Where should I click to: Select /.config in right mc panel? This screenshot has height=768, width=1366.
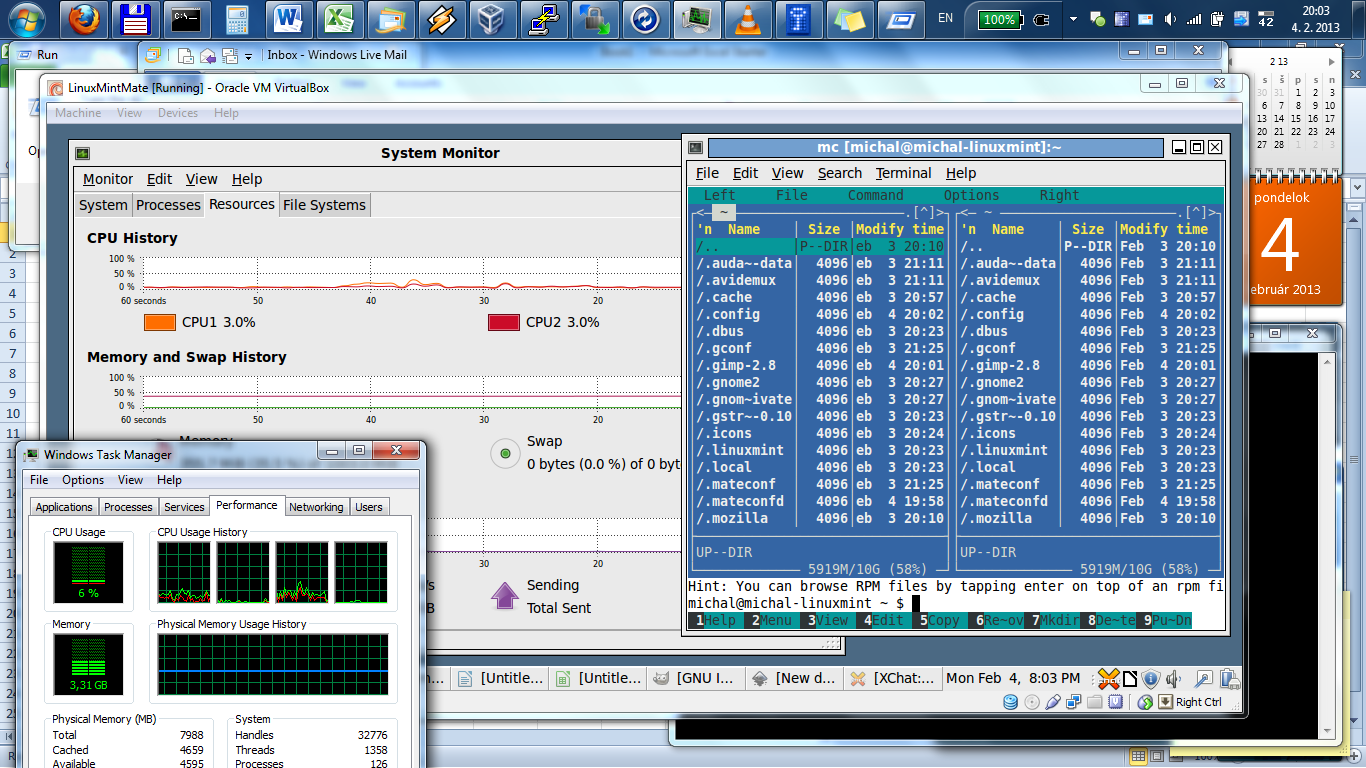(x=1087, y=314)
